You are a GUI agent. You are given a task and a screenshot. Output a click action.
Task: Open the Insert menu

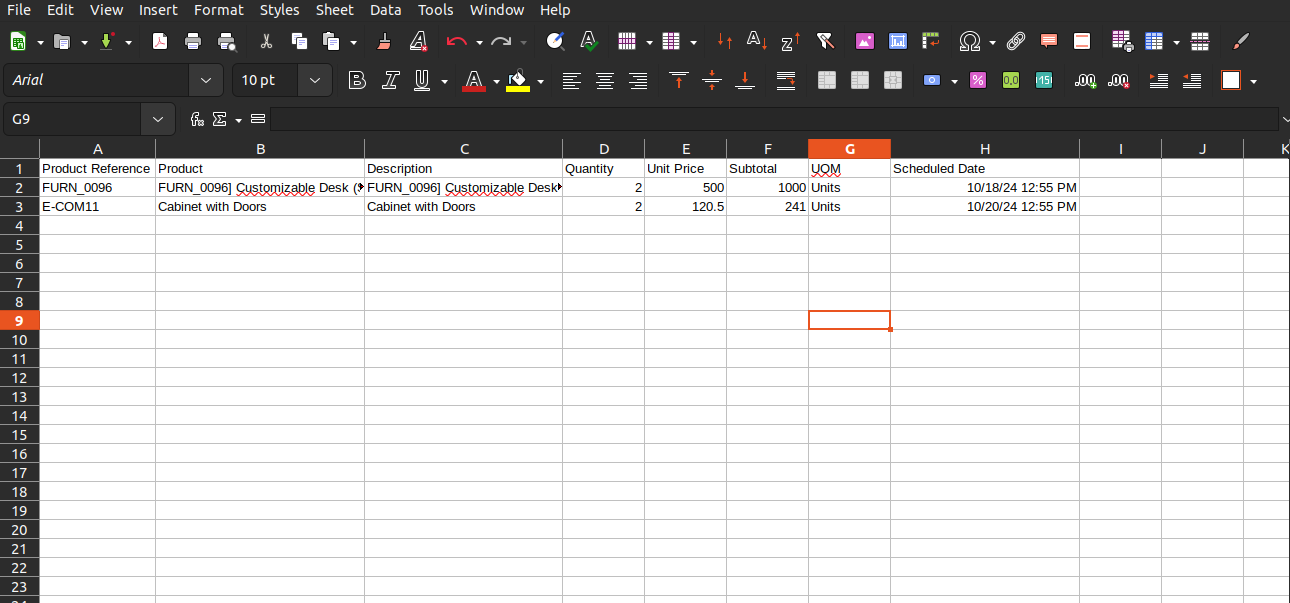pos(158,10)
